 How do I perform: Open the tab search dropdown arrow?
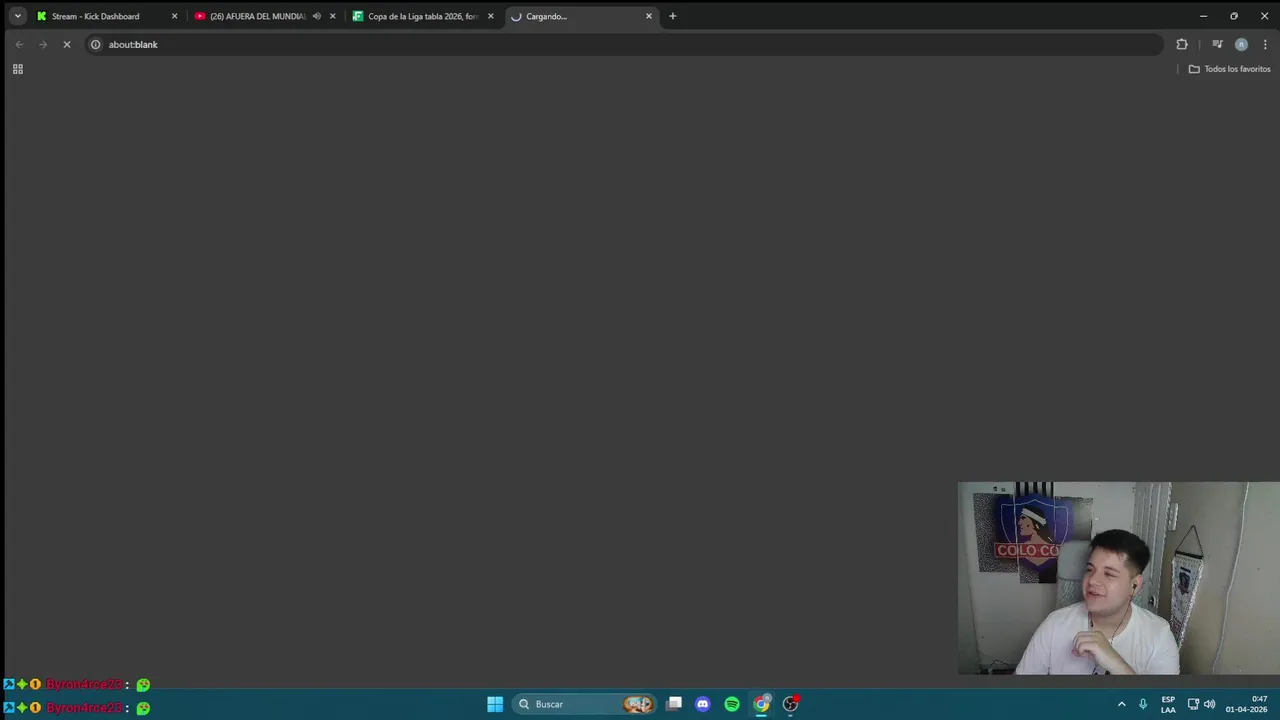point(17,16)
